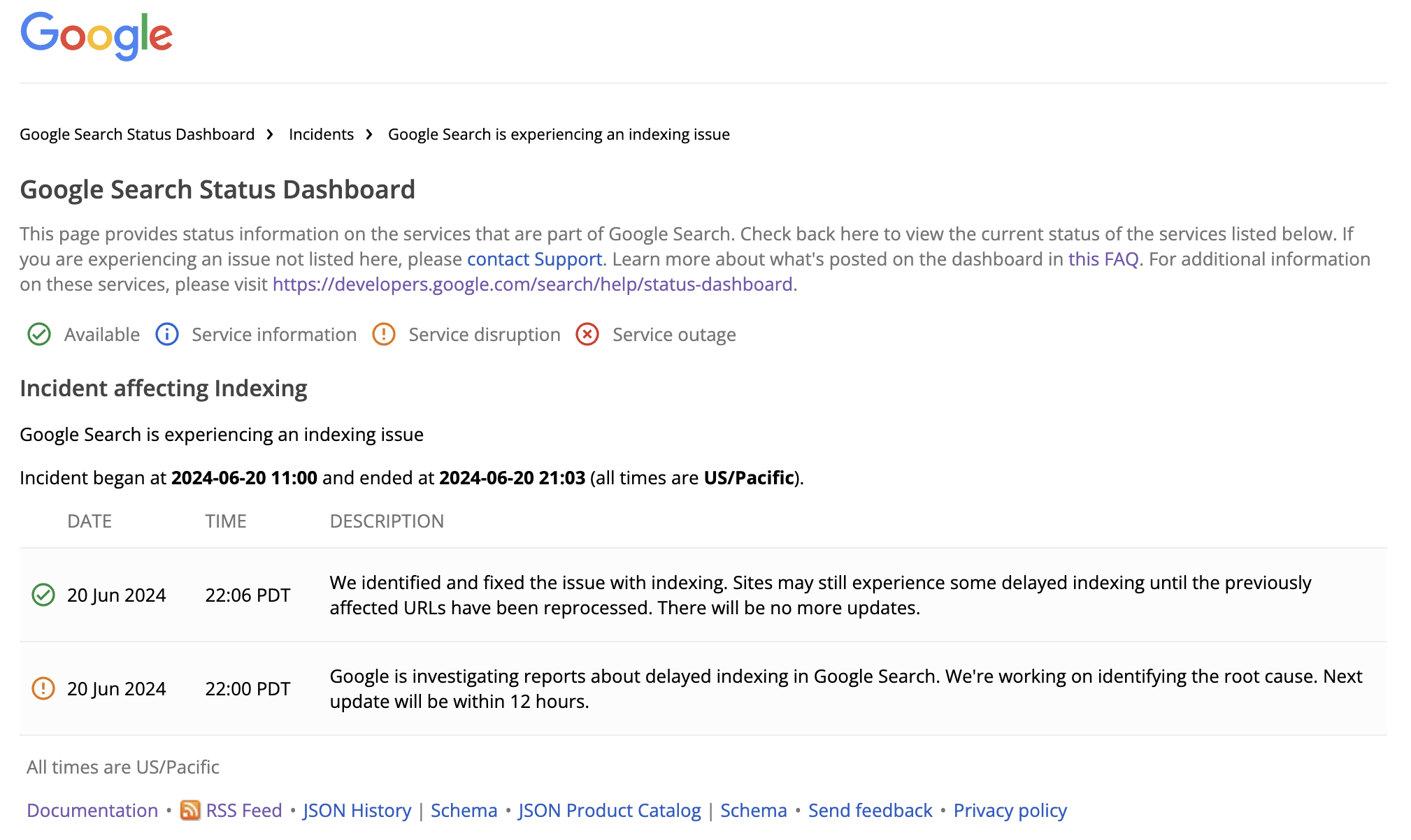Viewport: 1411px width, 840px height.
Task: Click the DESCRIPTION column header
Action: click(x=387, y=521)
